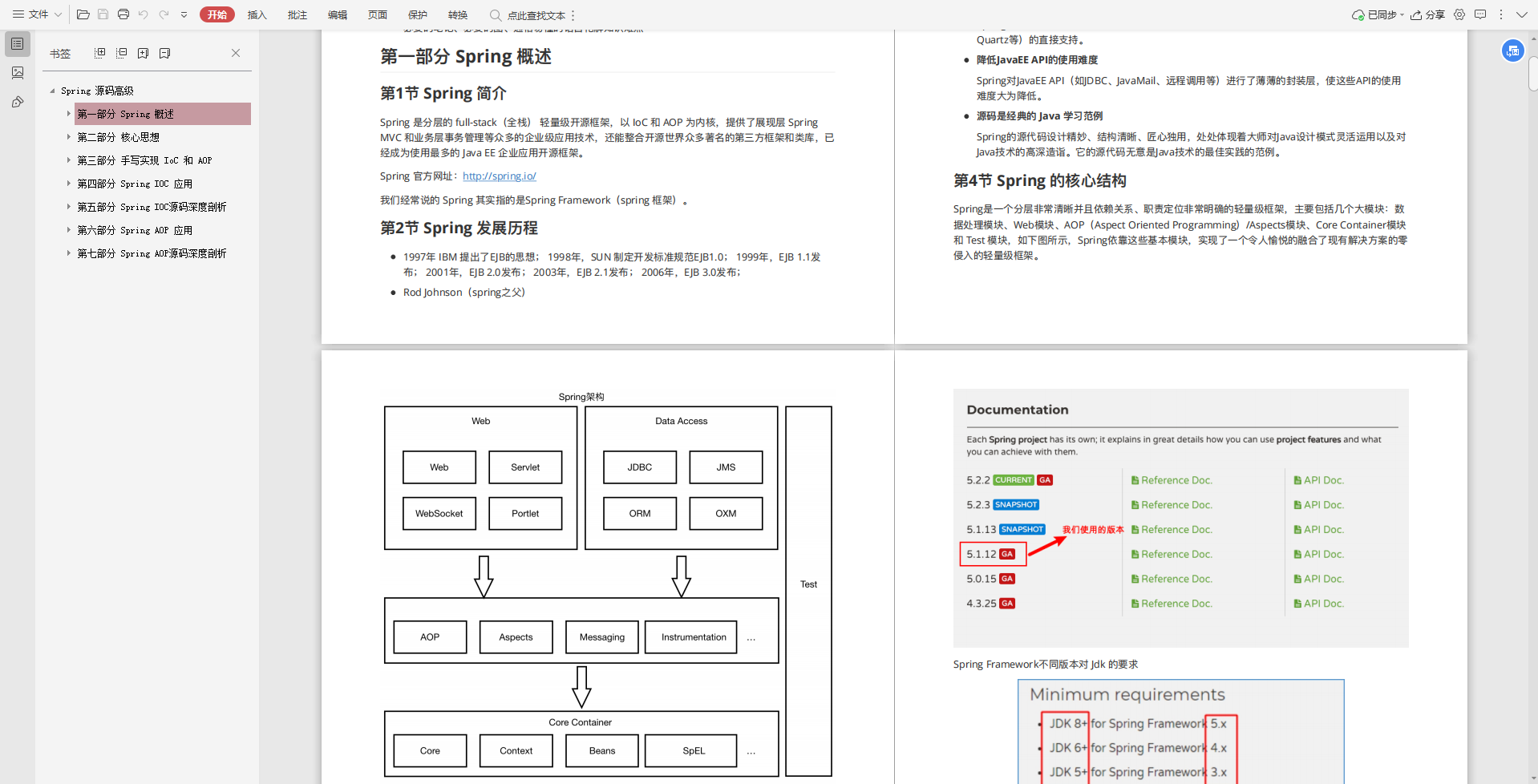1538x784 pixels.
Task: Open a file using the folder icon
Action: [x=83, y=14]
